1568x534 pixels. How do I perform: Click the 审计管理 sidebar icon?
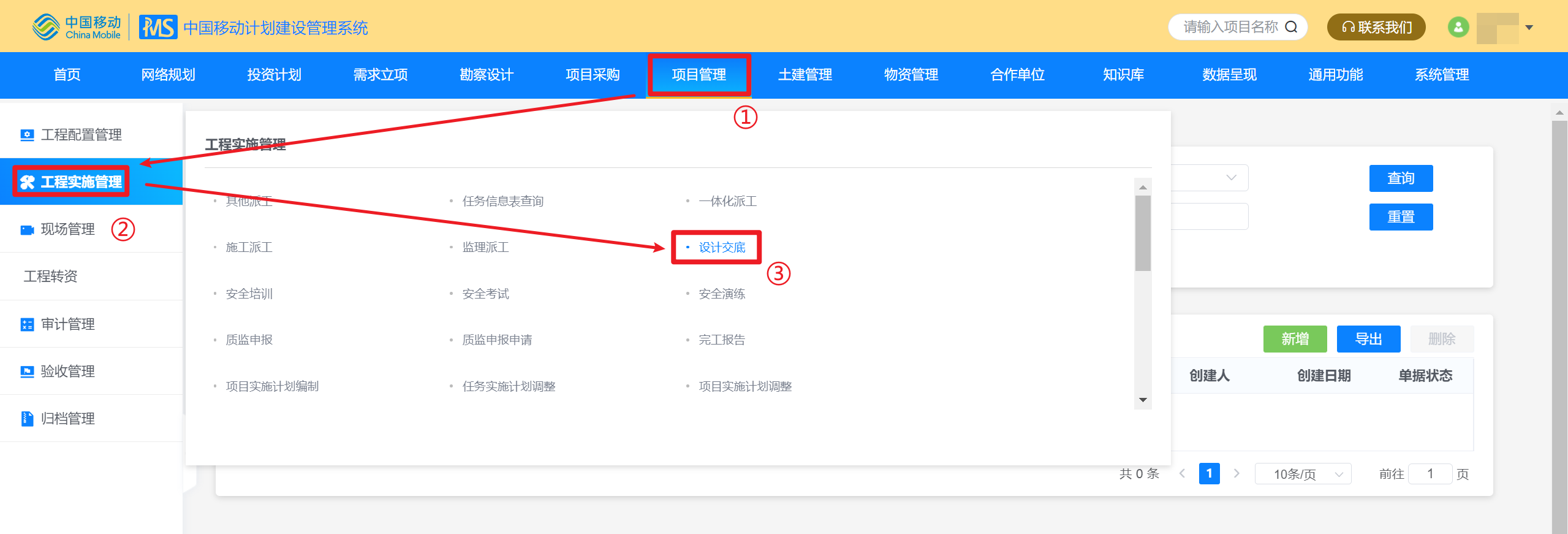(27, 324)
